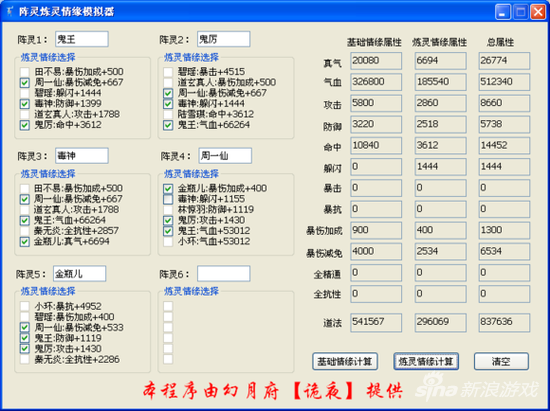Check 林惊羽:防御+1119 under 阵灵4
The height and width of the screenshot is (411, 550).
pyautogui.click(x=168, y=209)
